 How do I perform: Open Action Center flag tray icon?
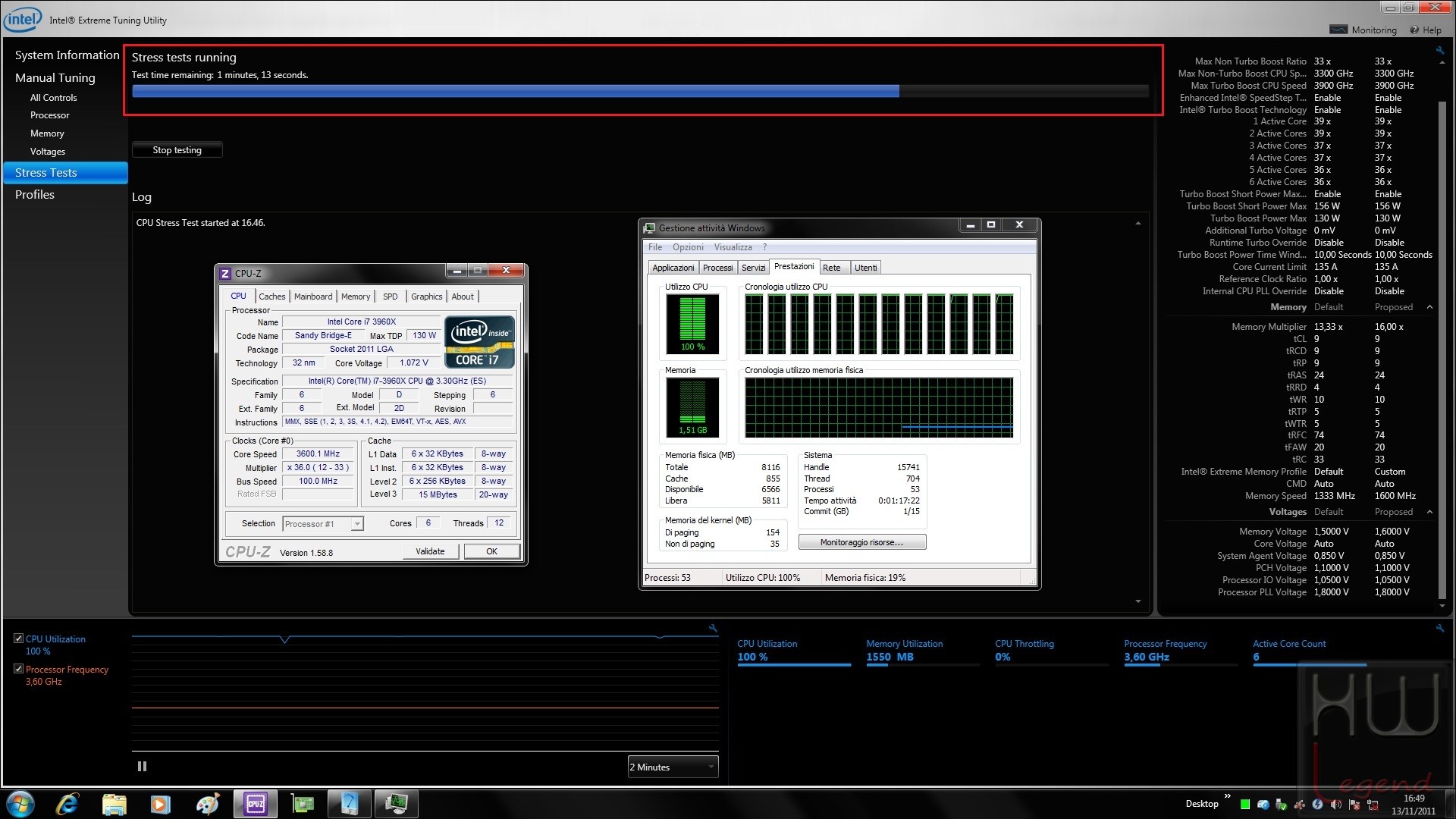pos(1354,805)
